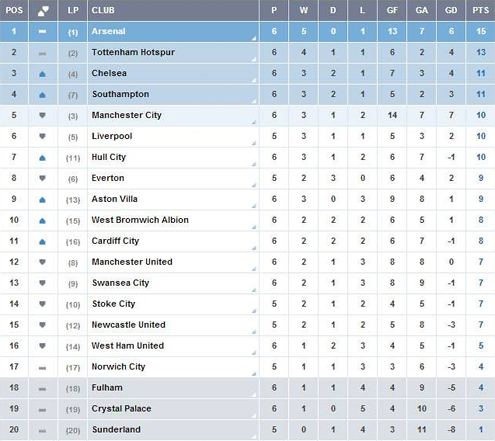Click Cardiff City's blue up-arrow icon
The image size is (495, 441).
[x=42, y=242]
